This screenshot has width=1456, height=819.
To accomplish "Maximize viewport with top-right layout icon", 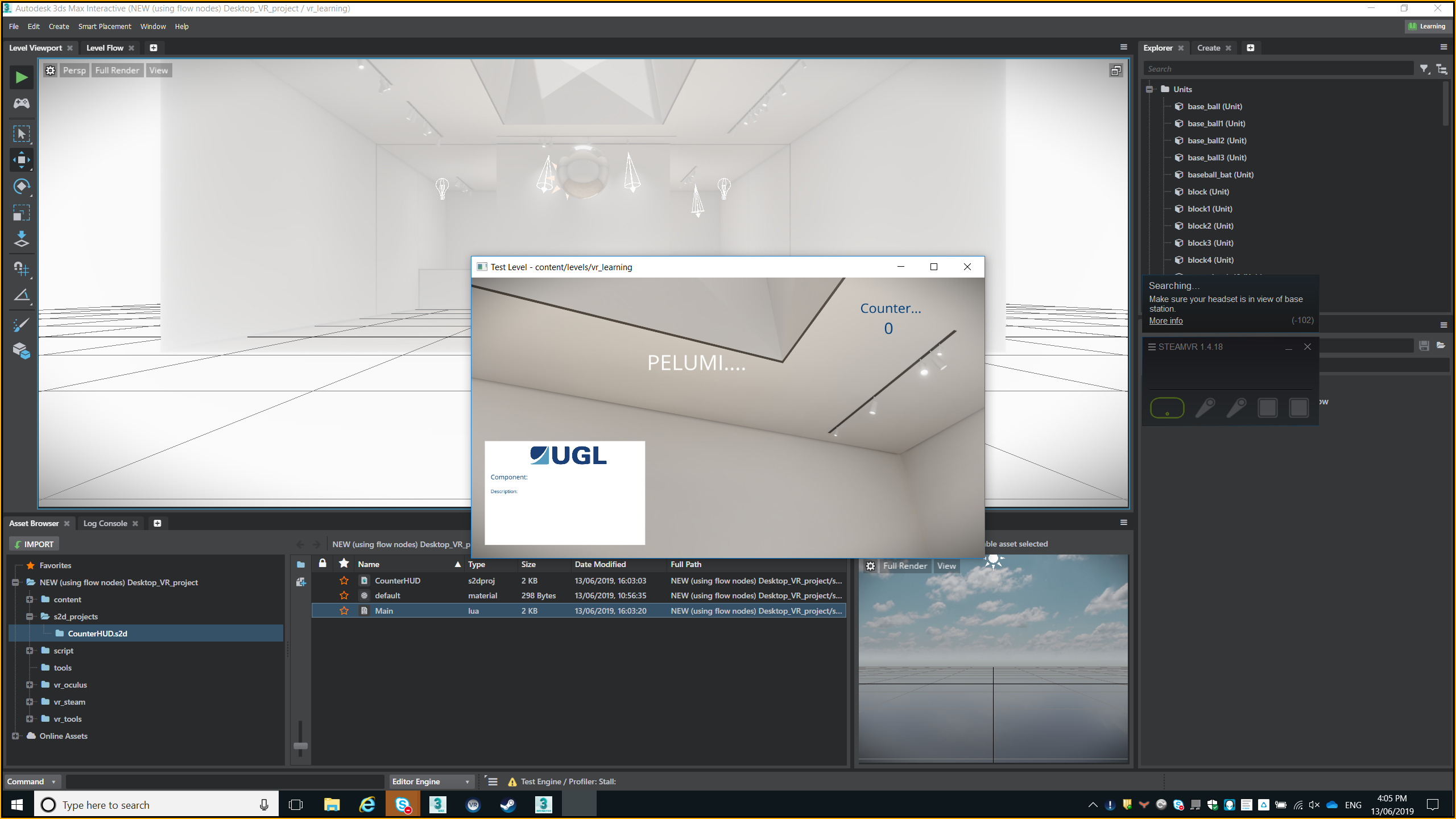I will pyautogui.click(x=1116, y=71).
